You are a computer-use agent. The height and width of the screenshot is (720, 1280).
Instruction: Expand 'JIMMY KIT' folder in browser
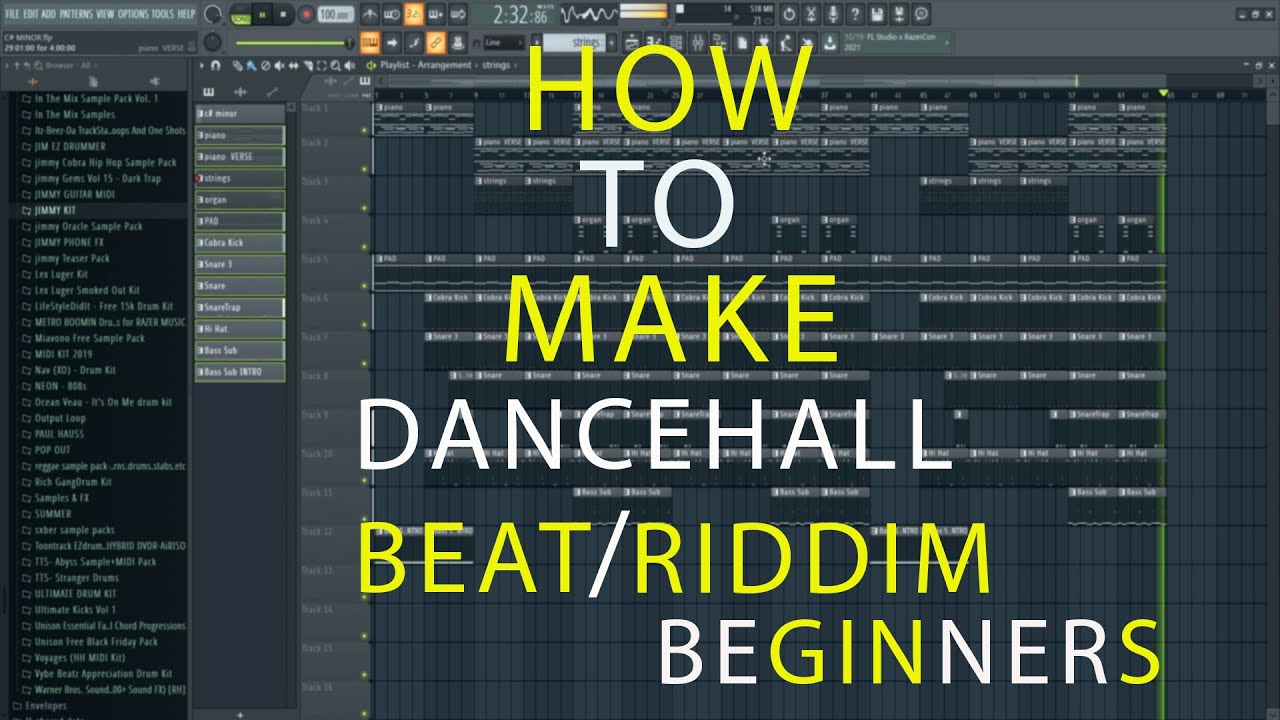click(55, 210)
